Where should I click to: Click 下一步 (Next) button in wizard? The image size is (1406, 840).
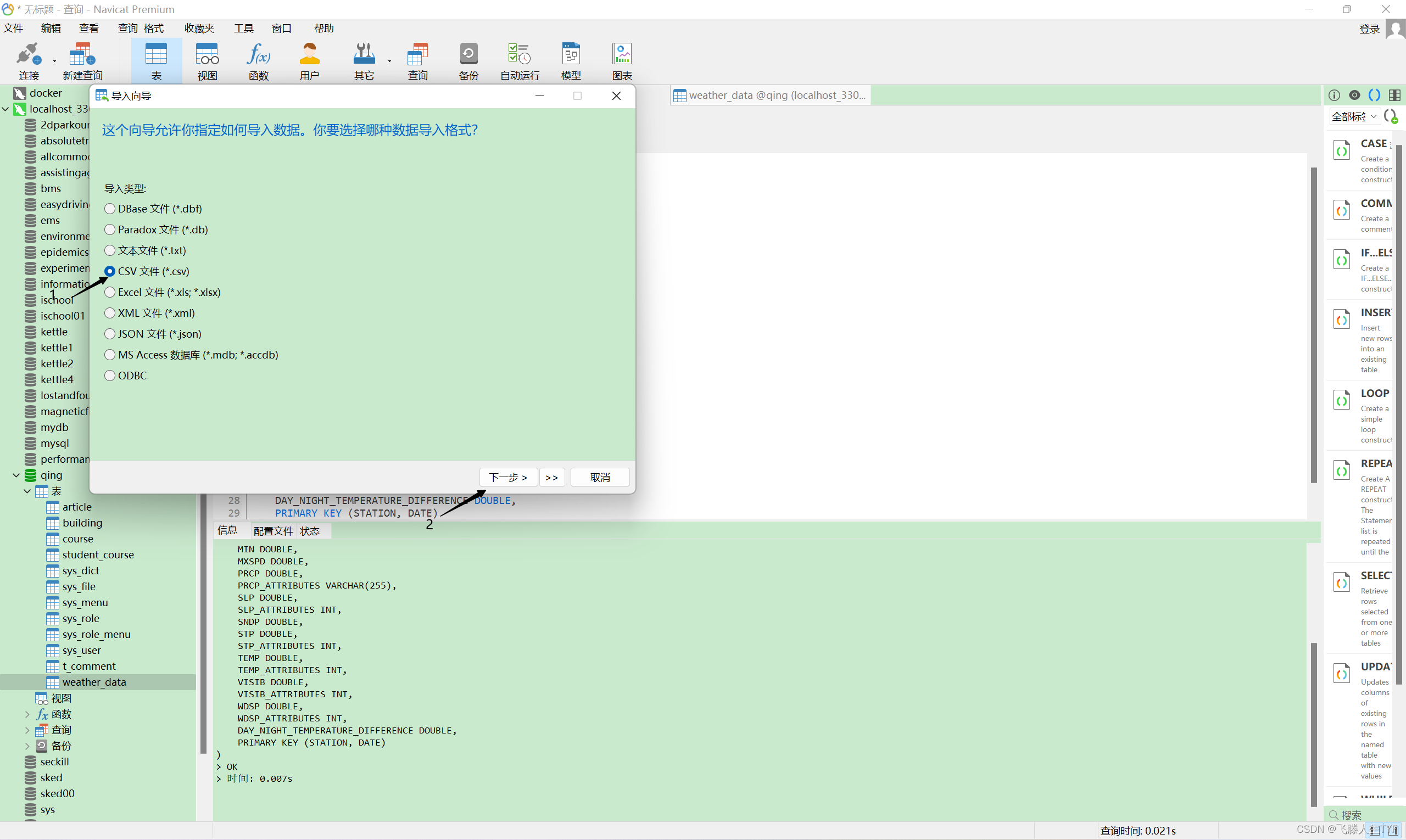tap(505, 477)
